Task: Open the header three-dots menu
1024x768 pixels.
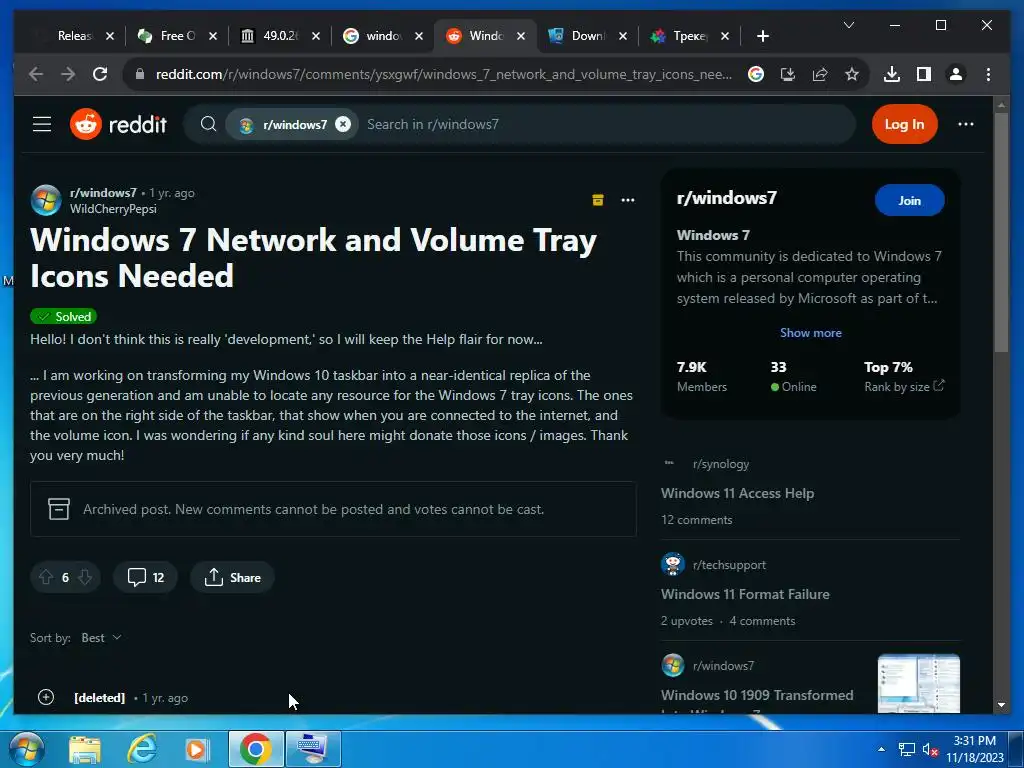Action: 965,124
